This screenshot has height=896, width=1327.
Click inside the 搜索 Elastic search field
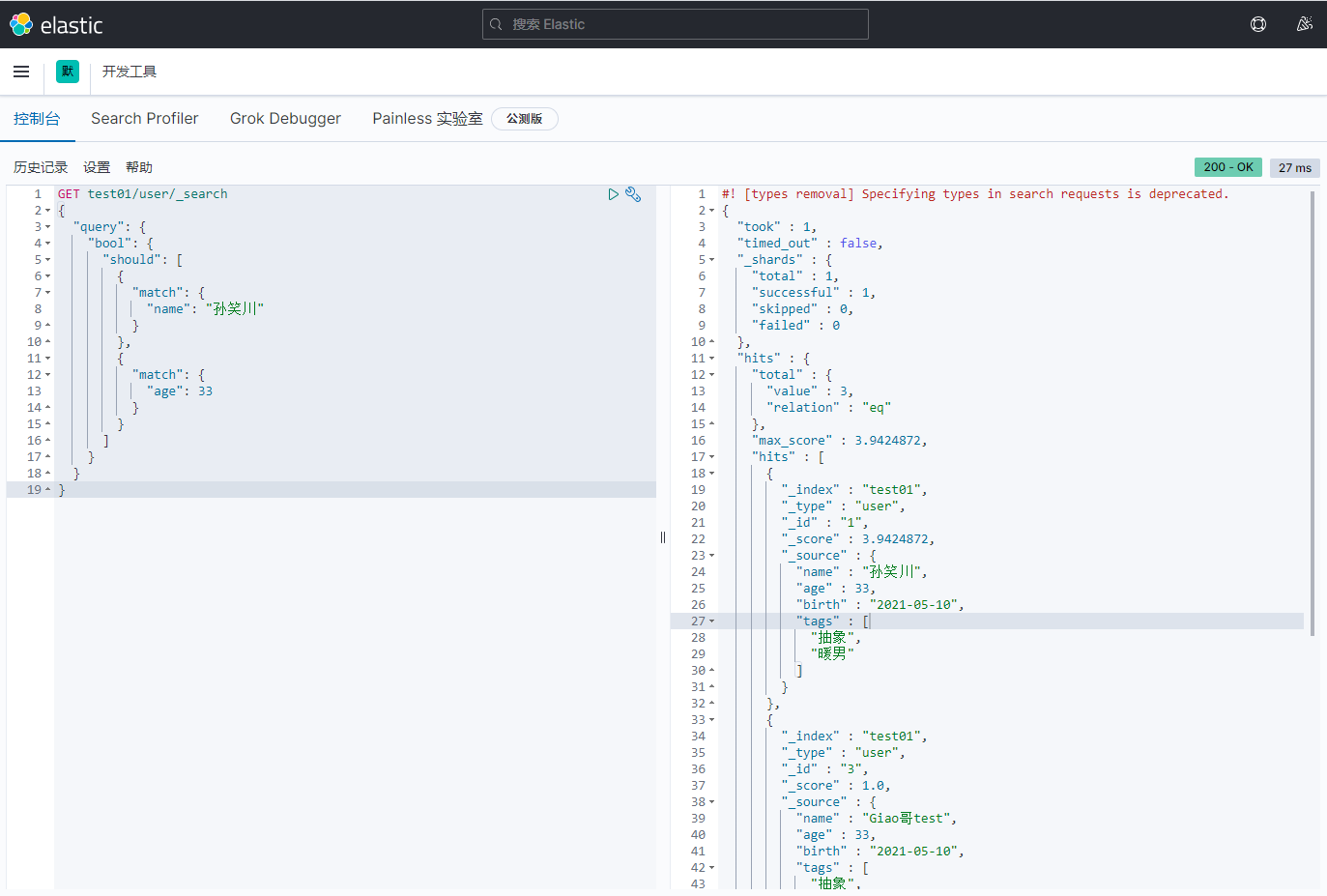(x=676, y=24)
